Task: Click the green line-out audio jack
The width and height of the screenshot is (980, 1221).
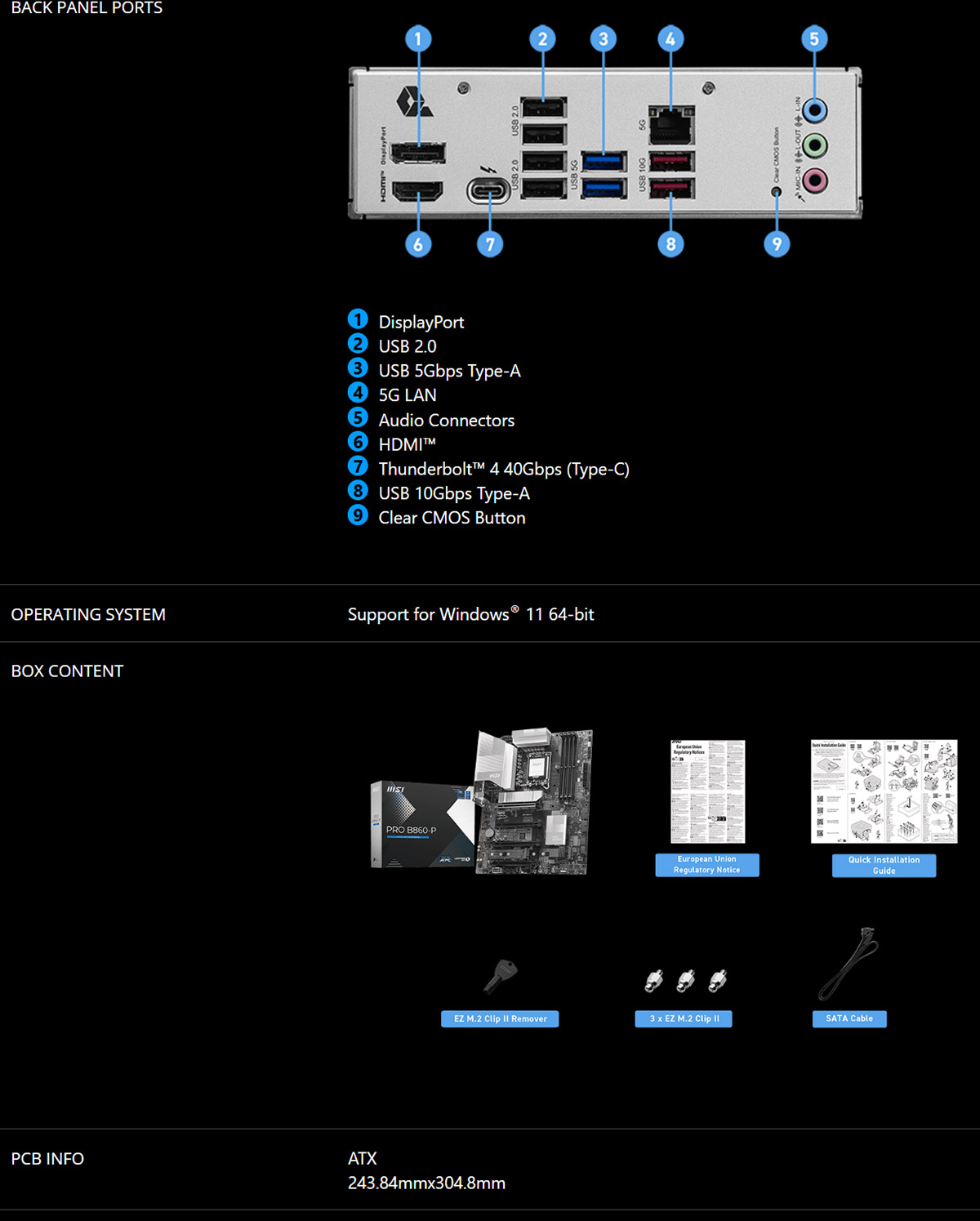Action: tap(814, 145)
